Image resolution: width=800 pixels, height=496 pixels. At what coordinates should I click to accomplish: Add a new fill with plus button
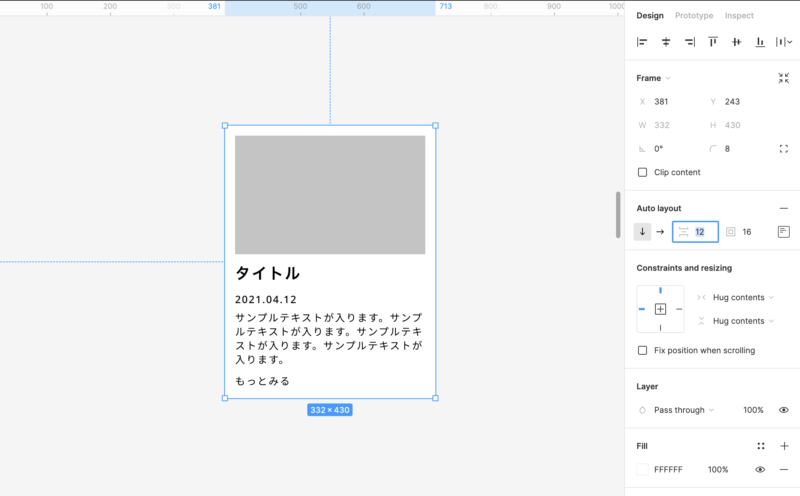click(784, 446)
